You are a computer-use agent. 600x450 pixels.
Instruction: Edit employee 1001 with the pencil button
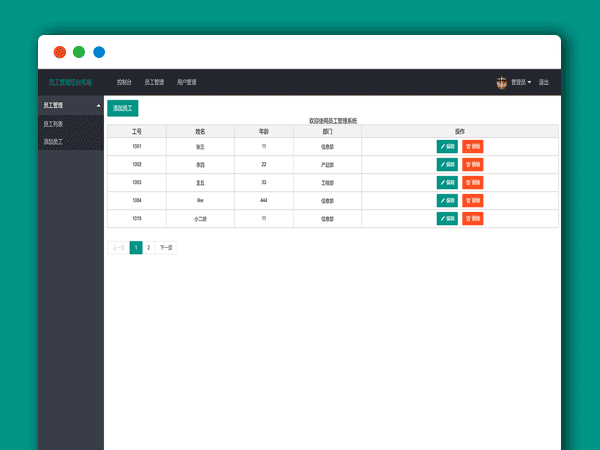(x=447, y=146)
